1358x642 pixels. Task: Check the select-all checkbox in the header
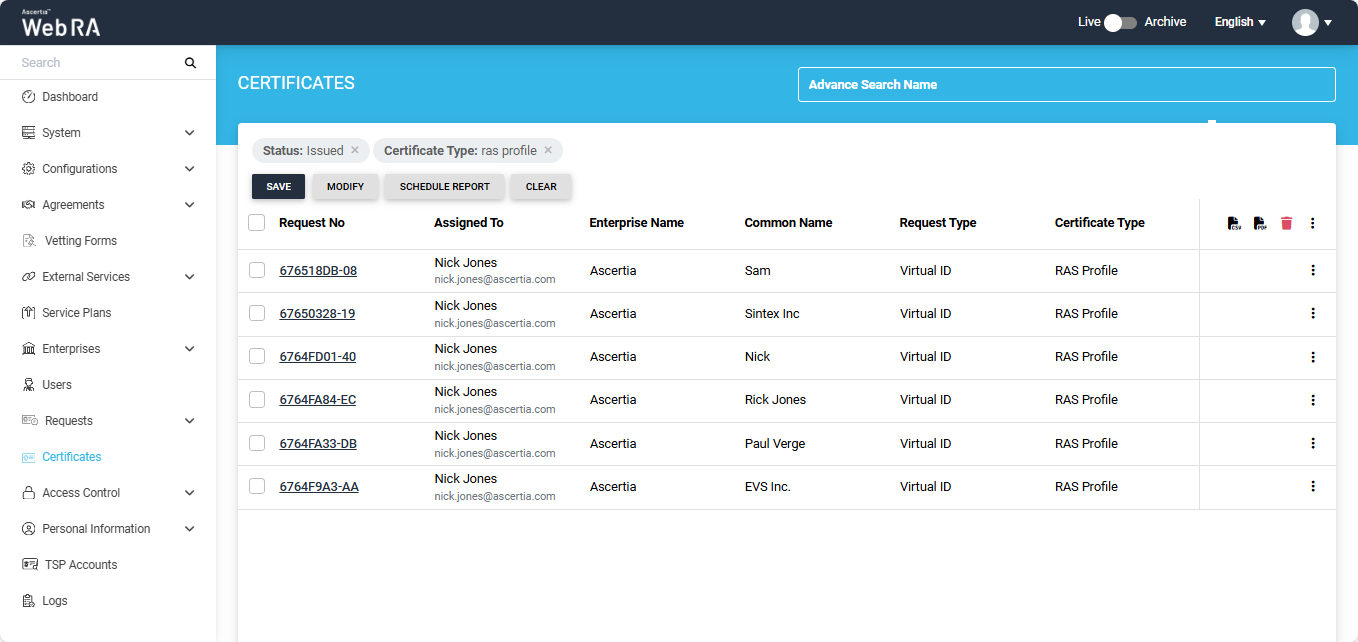[257, 223]
